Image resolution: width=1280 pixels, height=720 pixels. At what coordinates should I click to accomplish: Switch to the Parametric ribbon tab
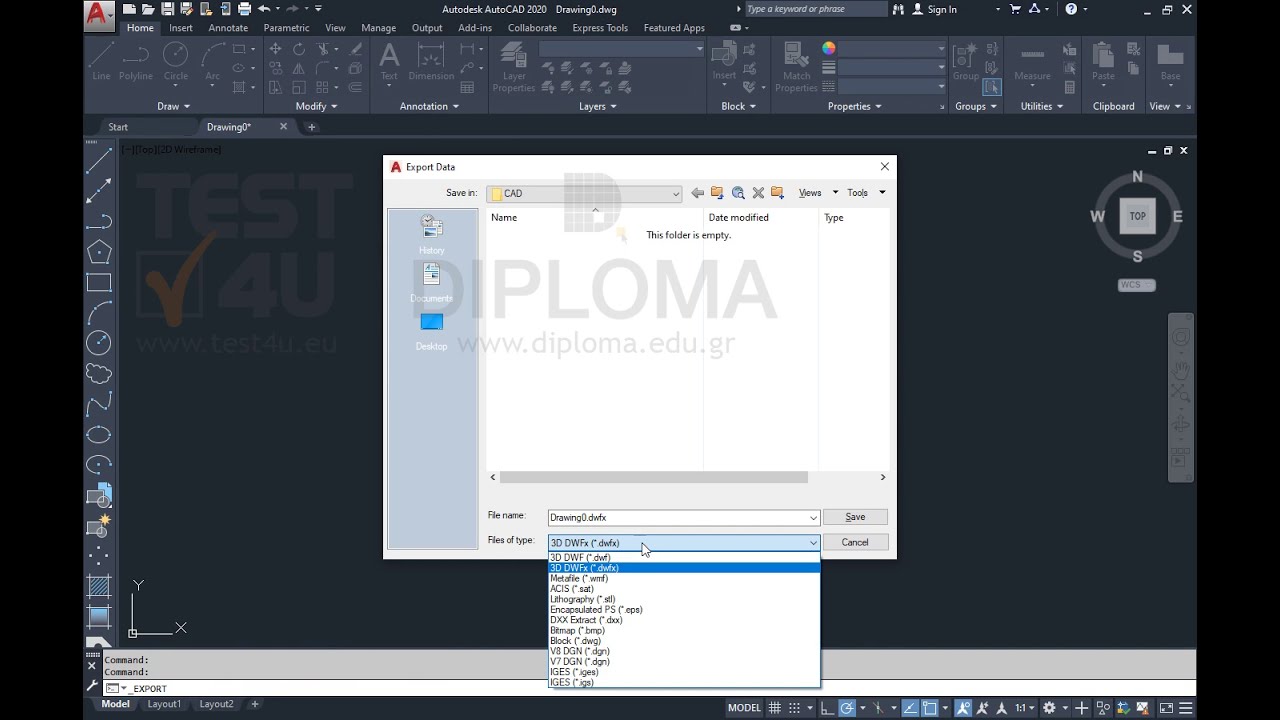(x=286, y=28)
